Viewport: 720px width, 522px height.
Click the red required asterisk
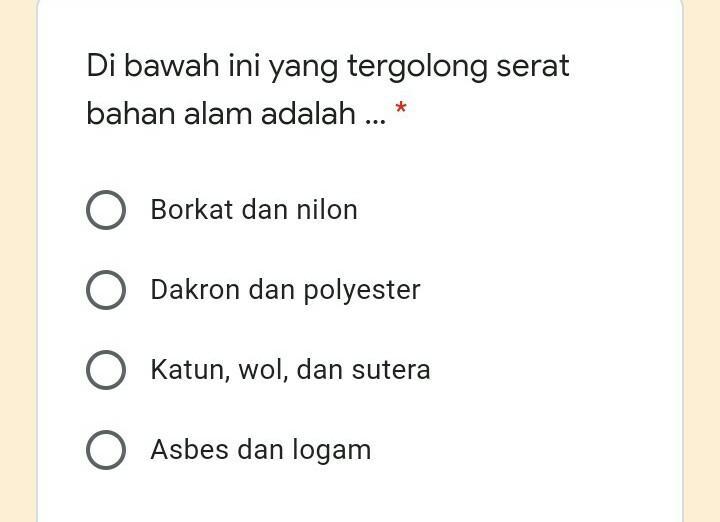click(x=401, y=109)
